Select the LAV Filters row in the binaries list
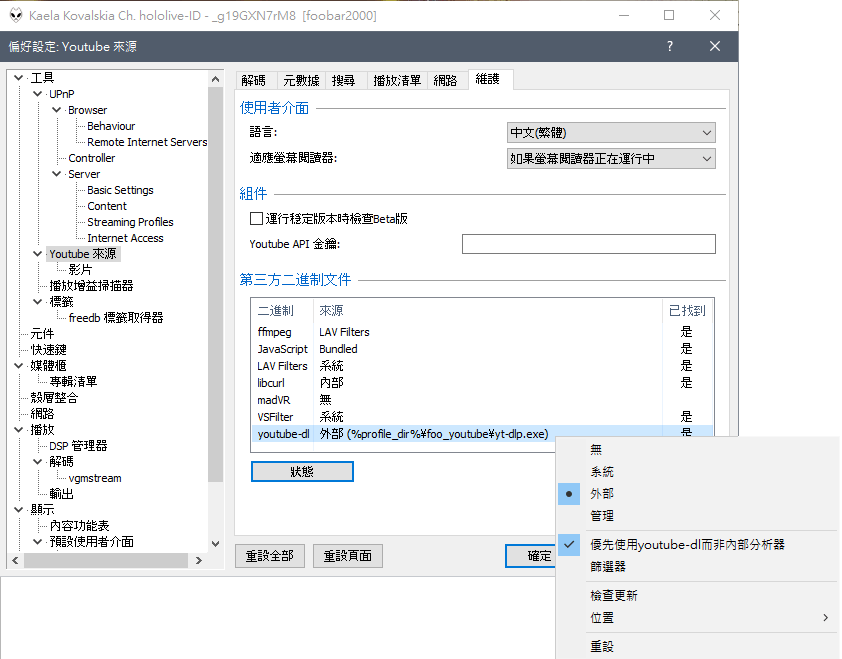The image size is (842, 659). point(482,366)
